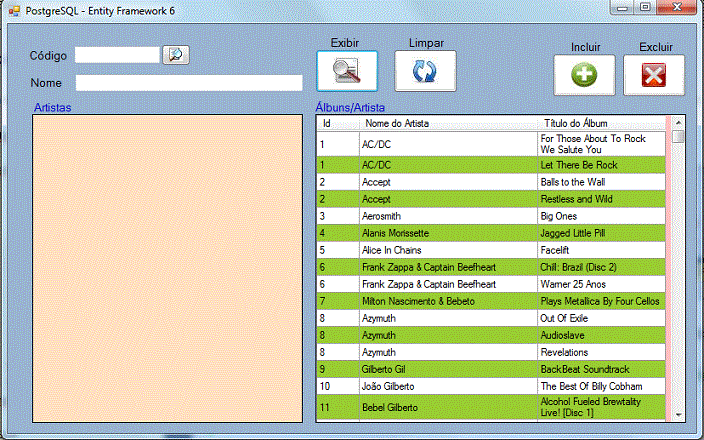The width and height of the screenshot is (704, 440).
Task: Click the Incluir green plus button
Action: tap(584, 75)
